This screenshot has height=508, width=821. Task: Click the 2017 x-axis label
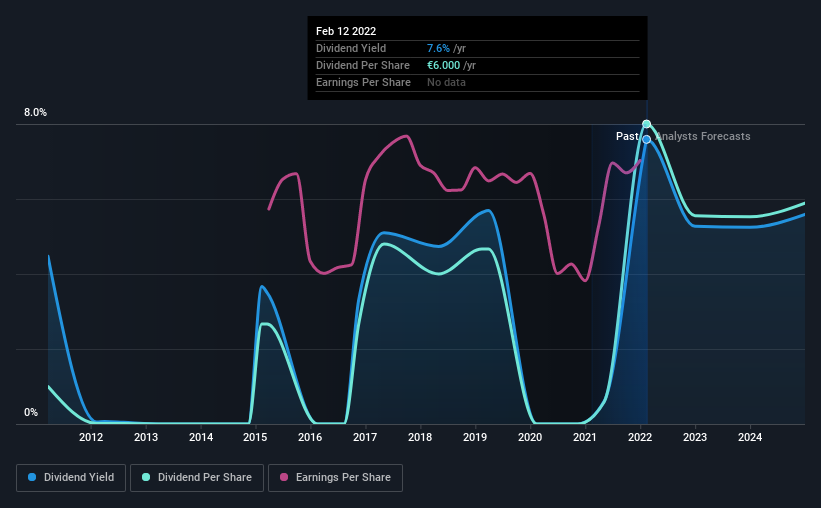pos(365,437)
